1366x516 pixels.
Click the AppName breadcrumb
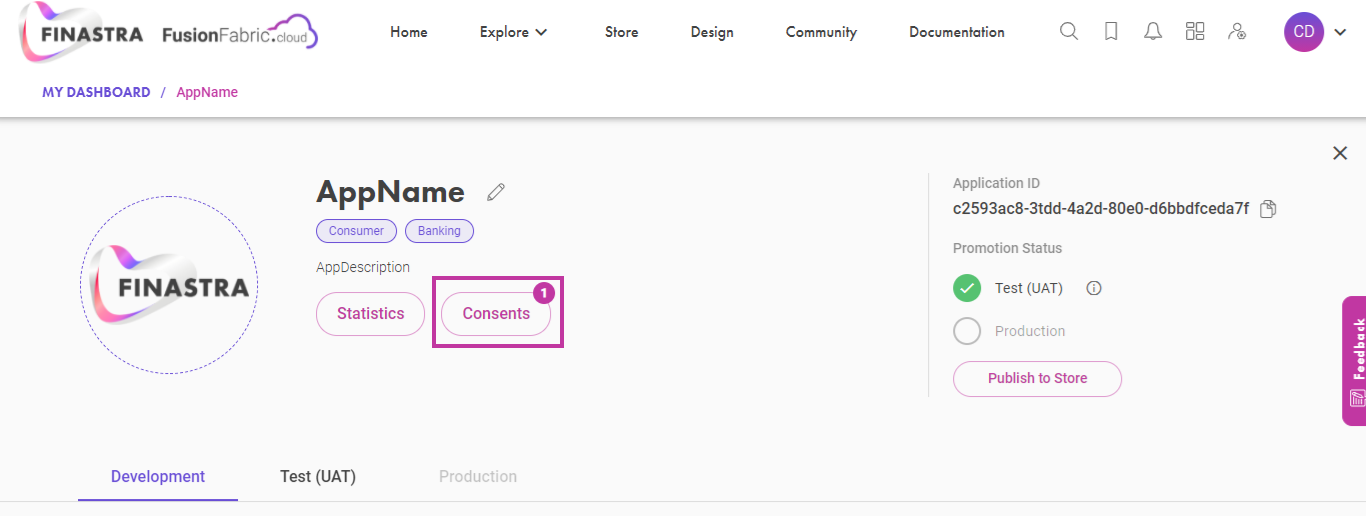[x=207, y=92]
